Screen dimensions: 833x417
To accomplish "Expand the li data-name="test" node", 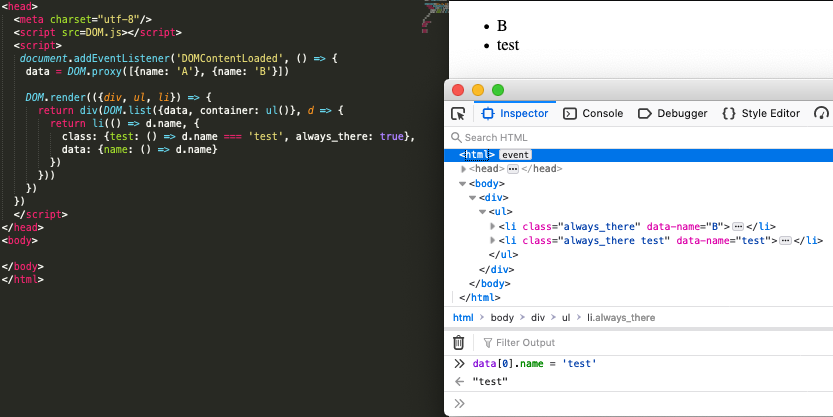I will pyautogui.click(x=492, y=241).
